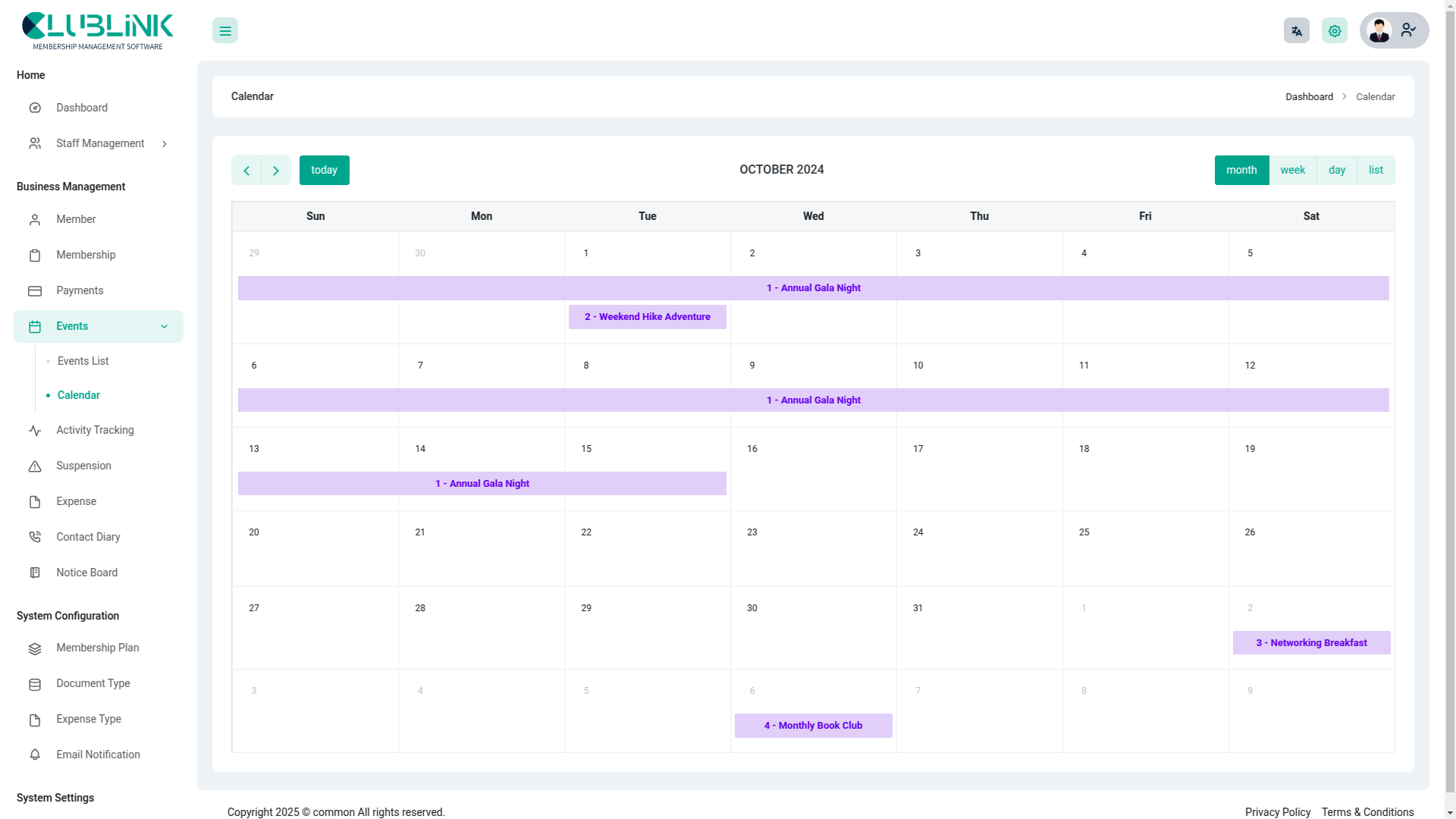Open the language translation icon
Image resolution: width=1456 pixels, height=819 pixels.
tap(1296, 31)
